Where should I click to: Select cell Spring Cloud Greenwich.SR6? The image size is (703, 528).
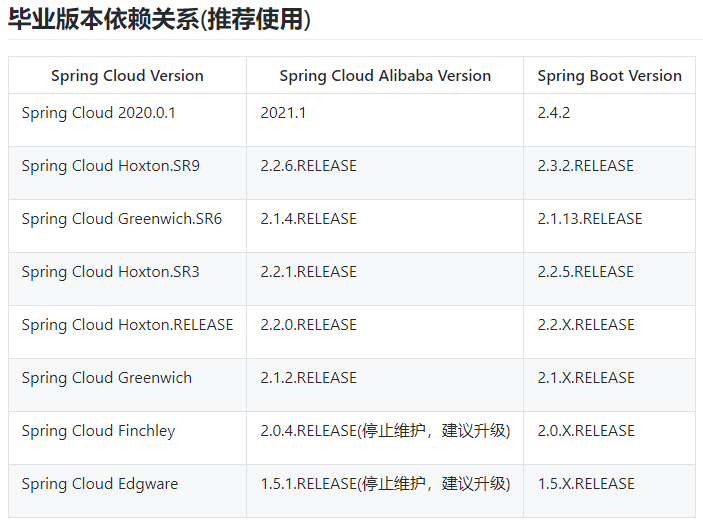point(127,226)
